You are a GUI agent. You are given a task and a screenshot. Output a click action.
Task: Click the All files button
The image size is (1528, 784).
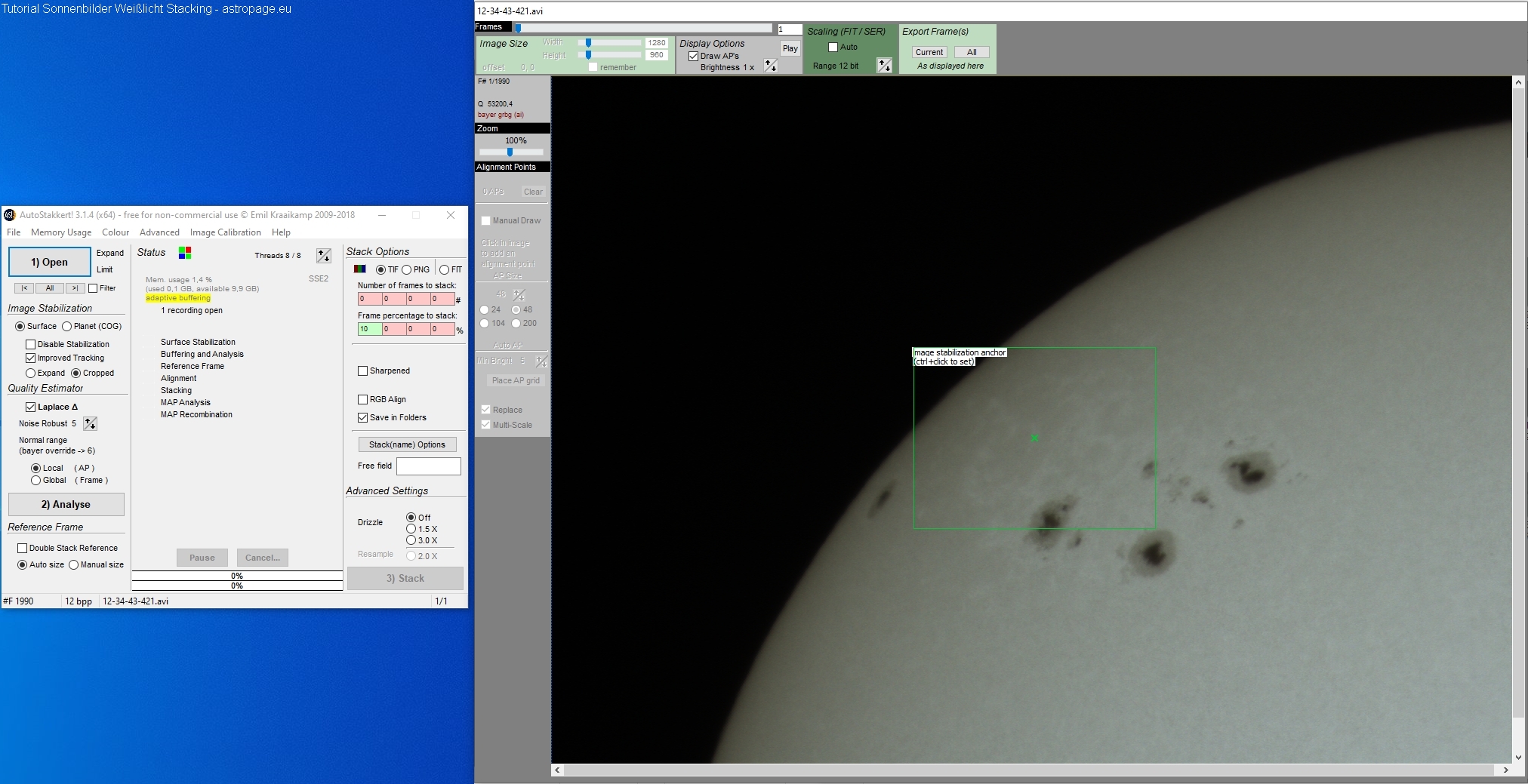(50, 288)
